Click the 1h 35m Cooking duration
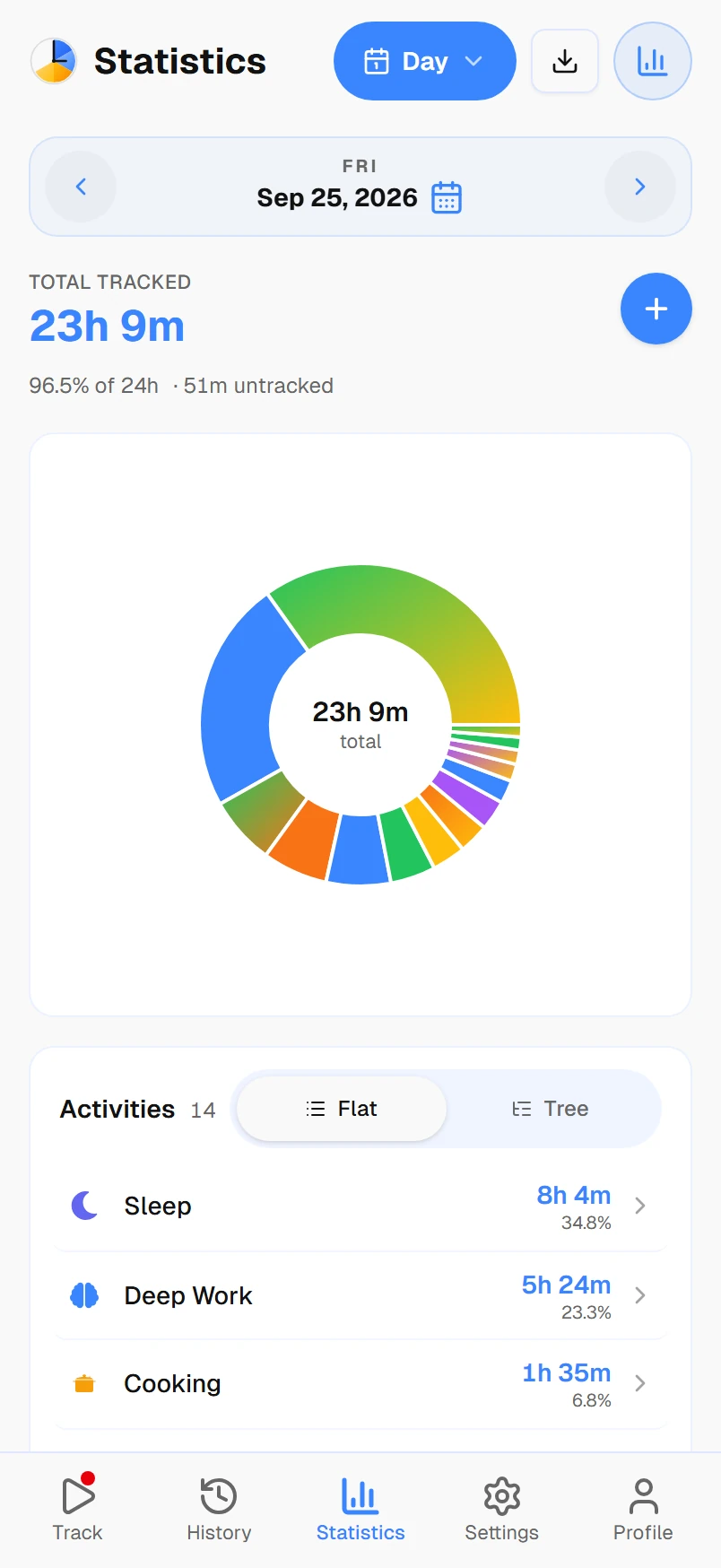Viewport: 721px width, 1568px height. [566, 1372]
